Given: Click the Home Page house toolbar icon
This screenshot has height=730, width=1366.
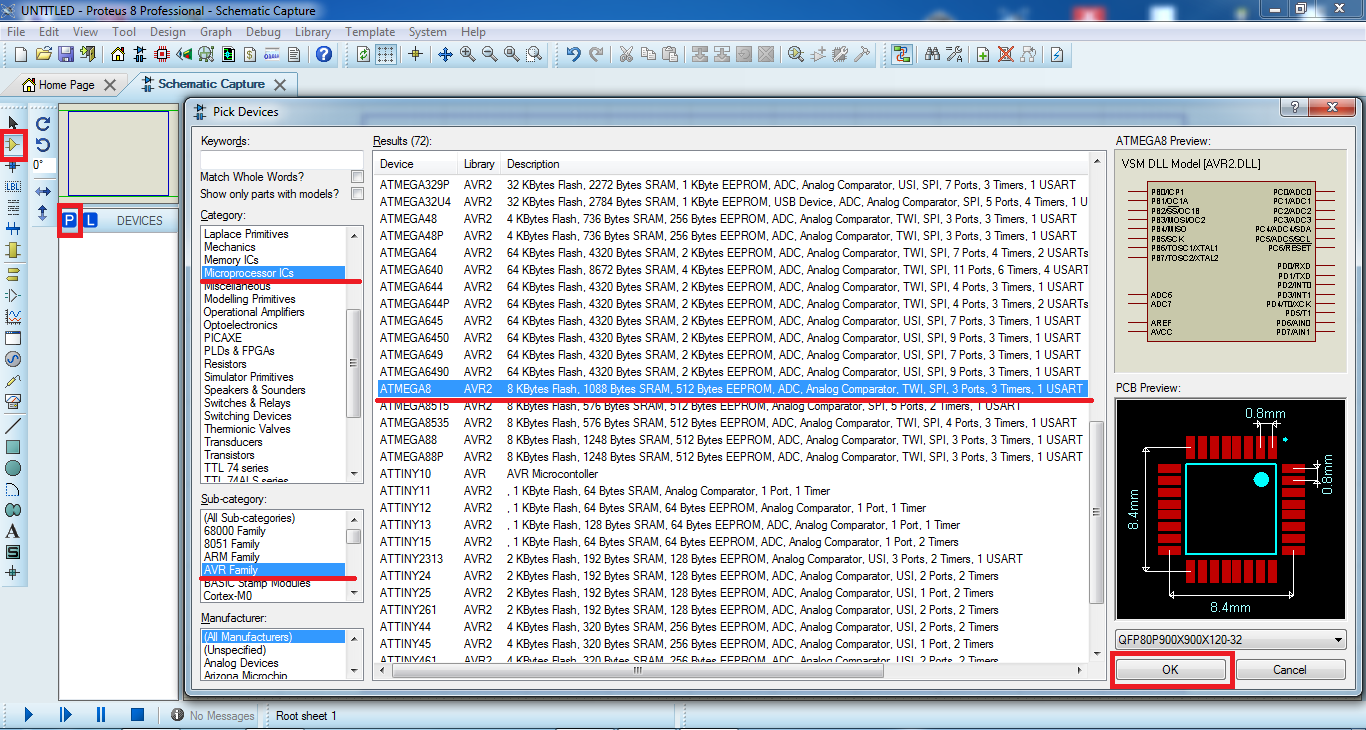Looking at the screenshot, I should pyautogui.click(x=118, y=54).
